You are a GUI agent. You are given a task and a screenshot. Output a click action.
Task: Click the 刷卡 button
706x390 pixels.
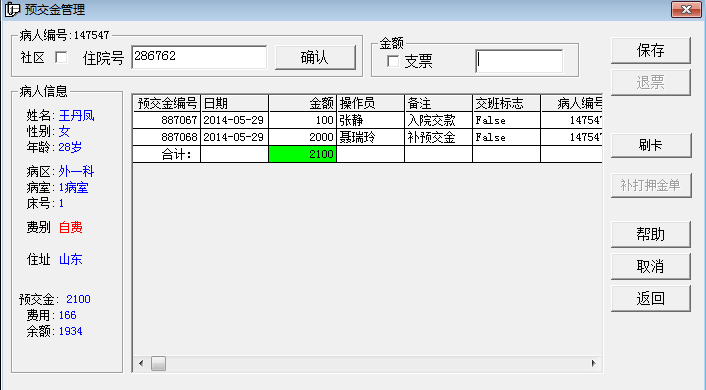coord(651,145)
